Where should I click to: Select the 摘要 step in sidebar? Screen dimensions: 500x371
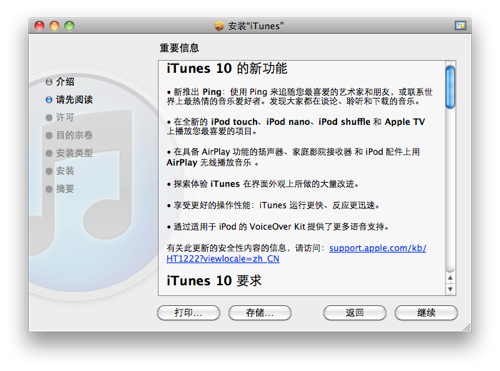(x=60, y=189)
